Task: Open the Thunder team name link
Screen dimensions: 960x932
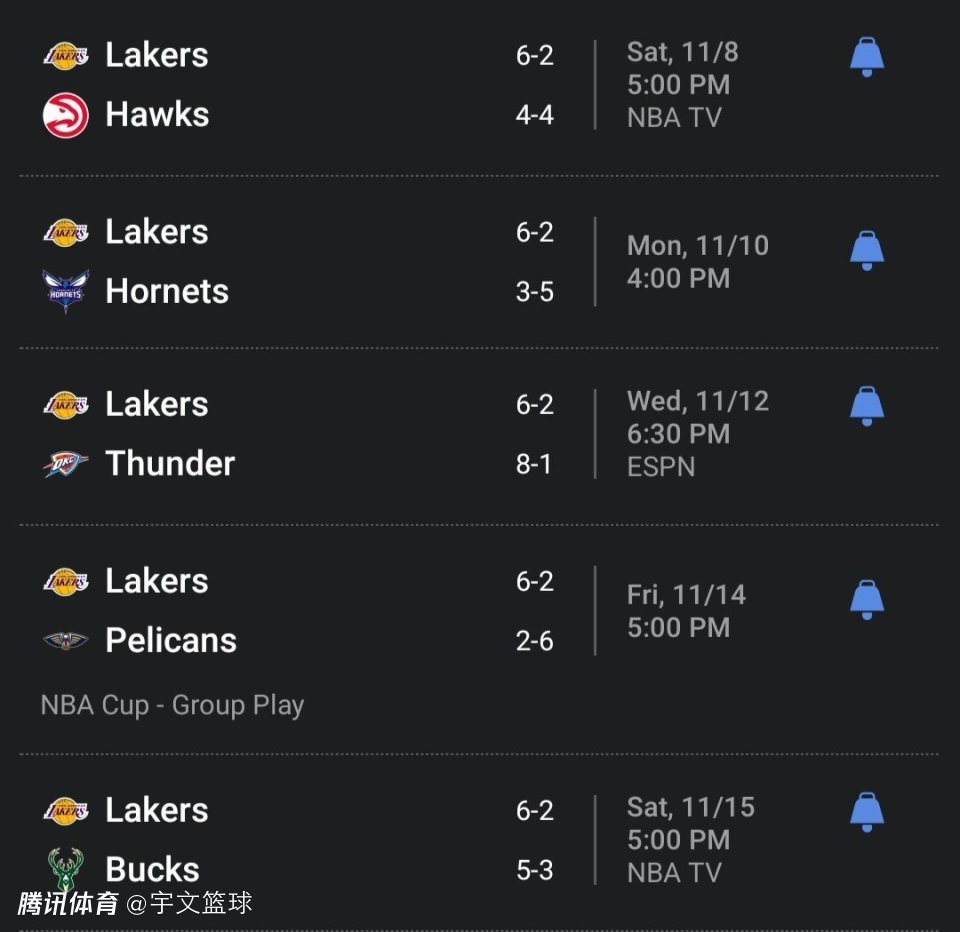Action: click(x=170, y=464)
